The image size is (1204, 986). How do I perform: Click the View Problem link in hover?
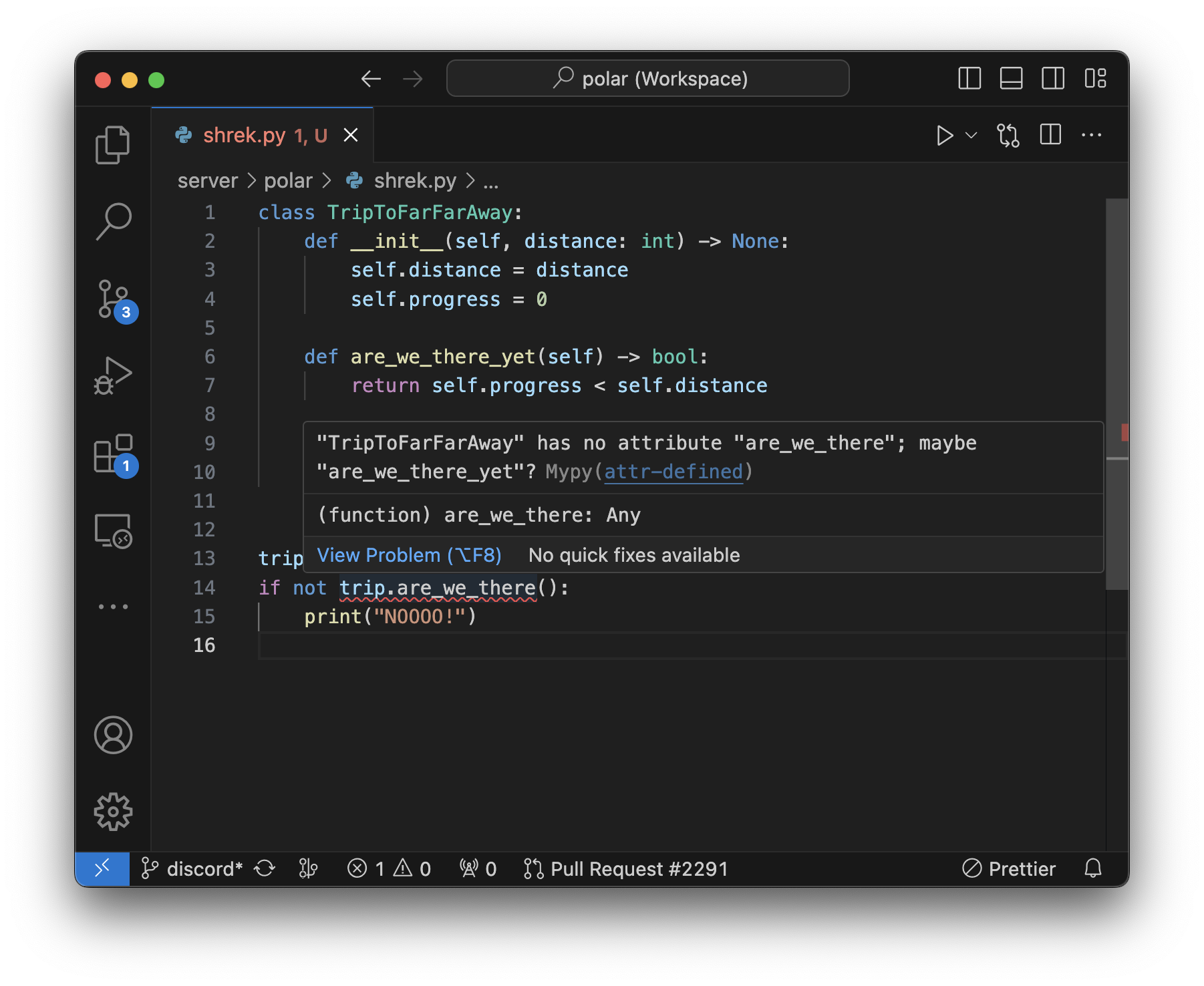409,555
